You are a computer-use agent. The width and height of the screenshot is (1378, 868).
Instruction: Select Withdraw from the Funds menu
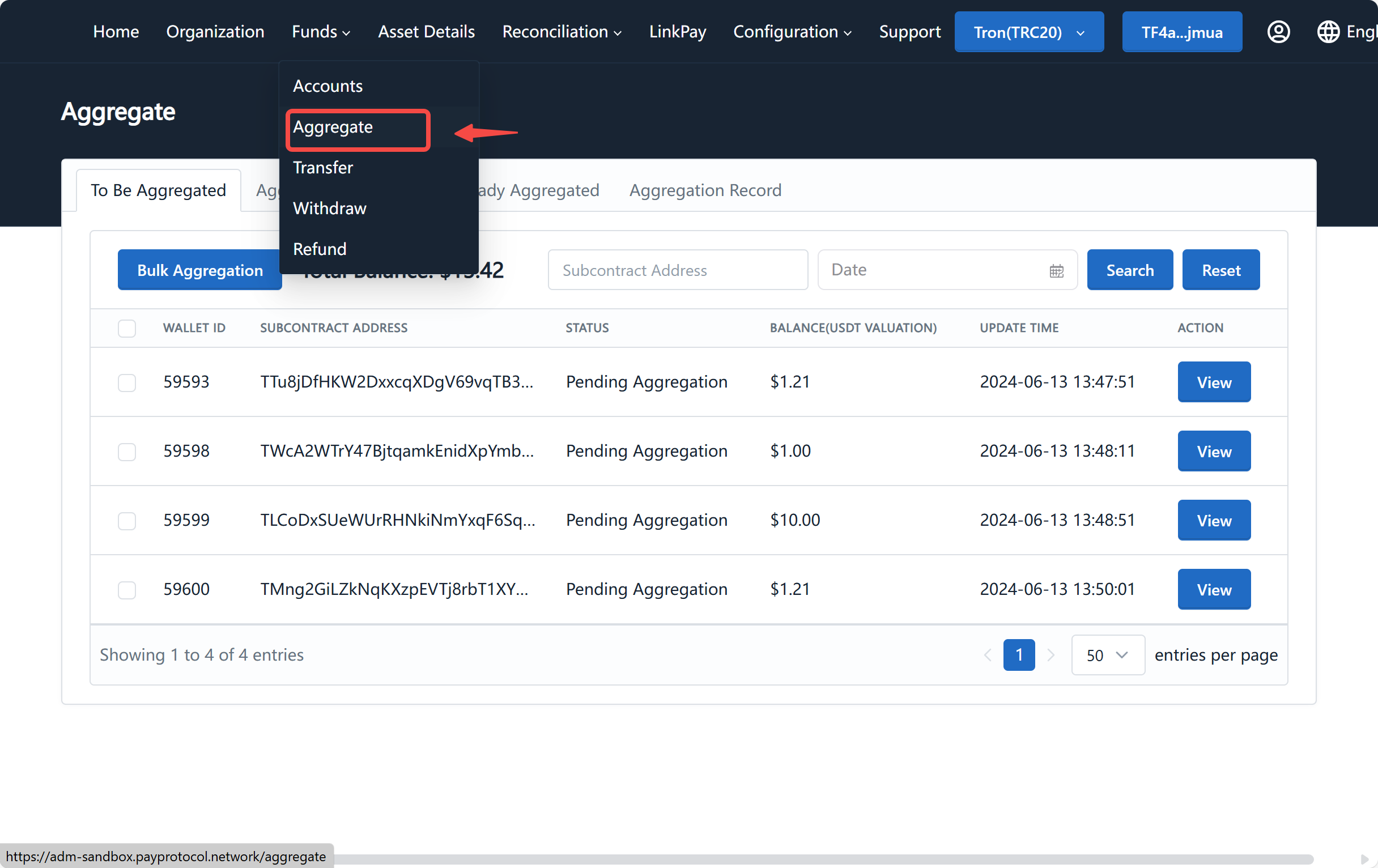click(379, 209)
